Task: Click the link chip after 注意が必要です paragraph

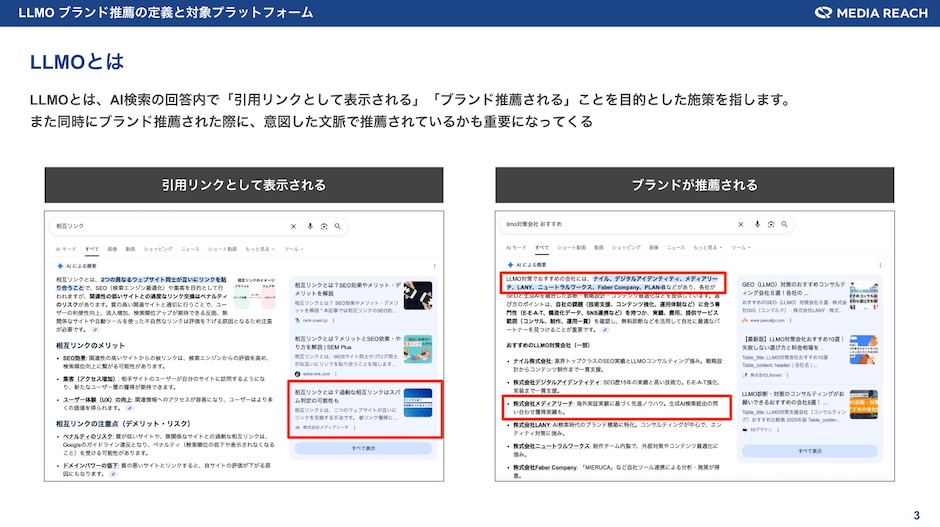Action: (95, 330)
